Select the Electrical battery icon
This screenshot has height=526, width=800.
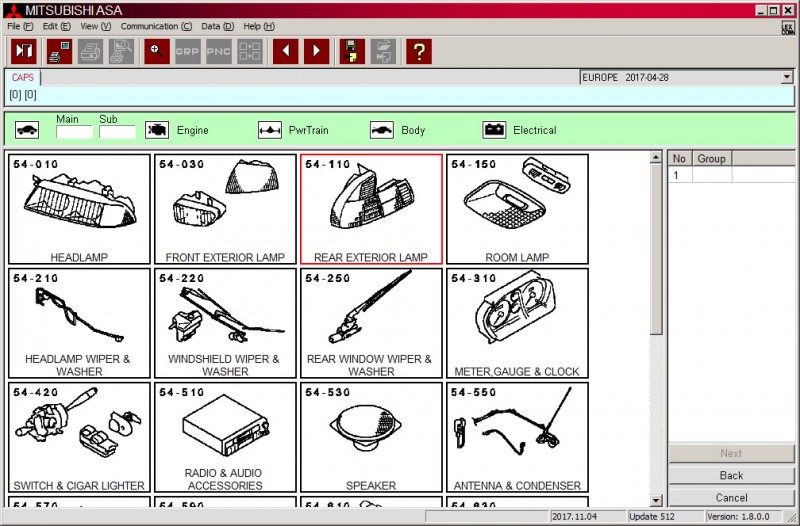coord(494,130)
